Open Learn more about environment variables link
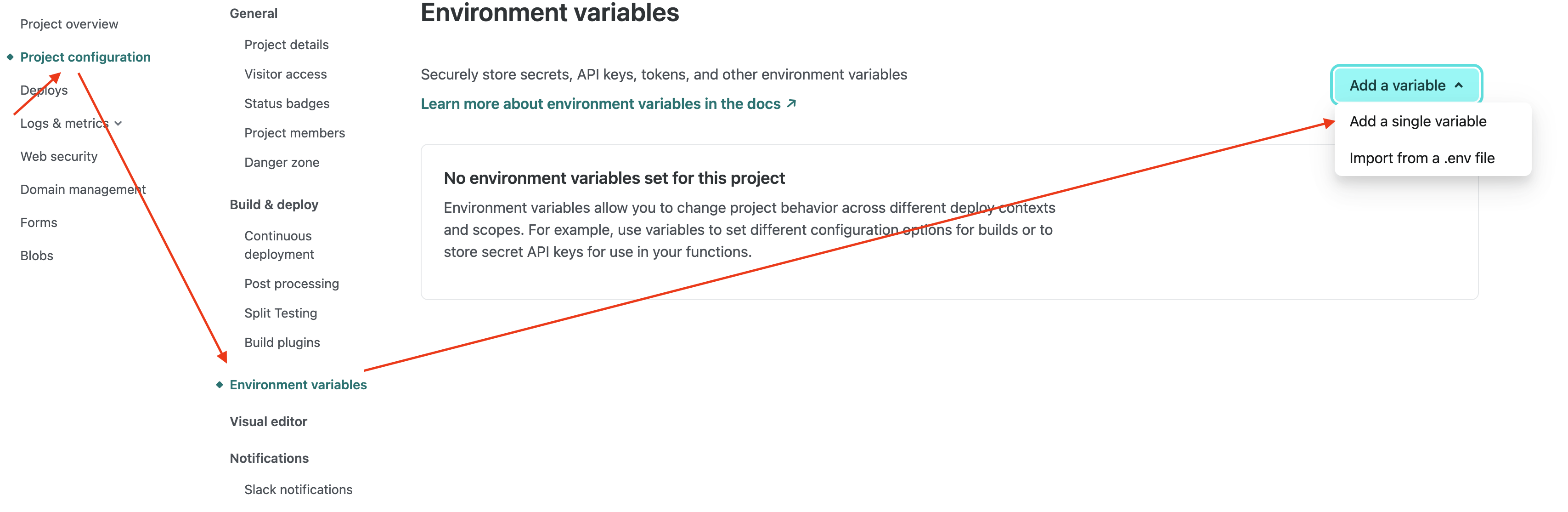Viewport: 1568px width, 512px height. coord(600,104)
